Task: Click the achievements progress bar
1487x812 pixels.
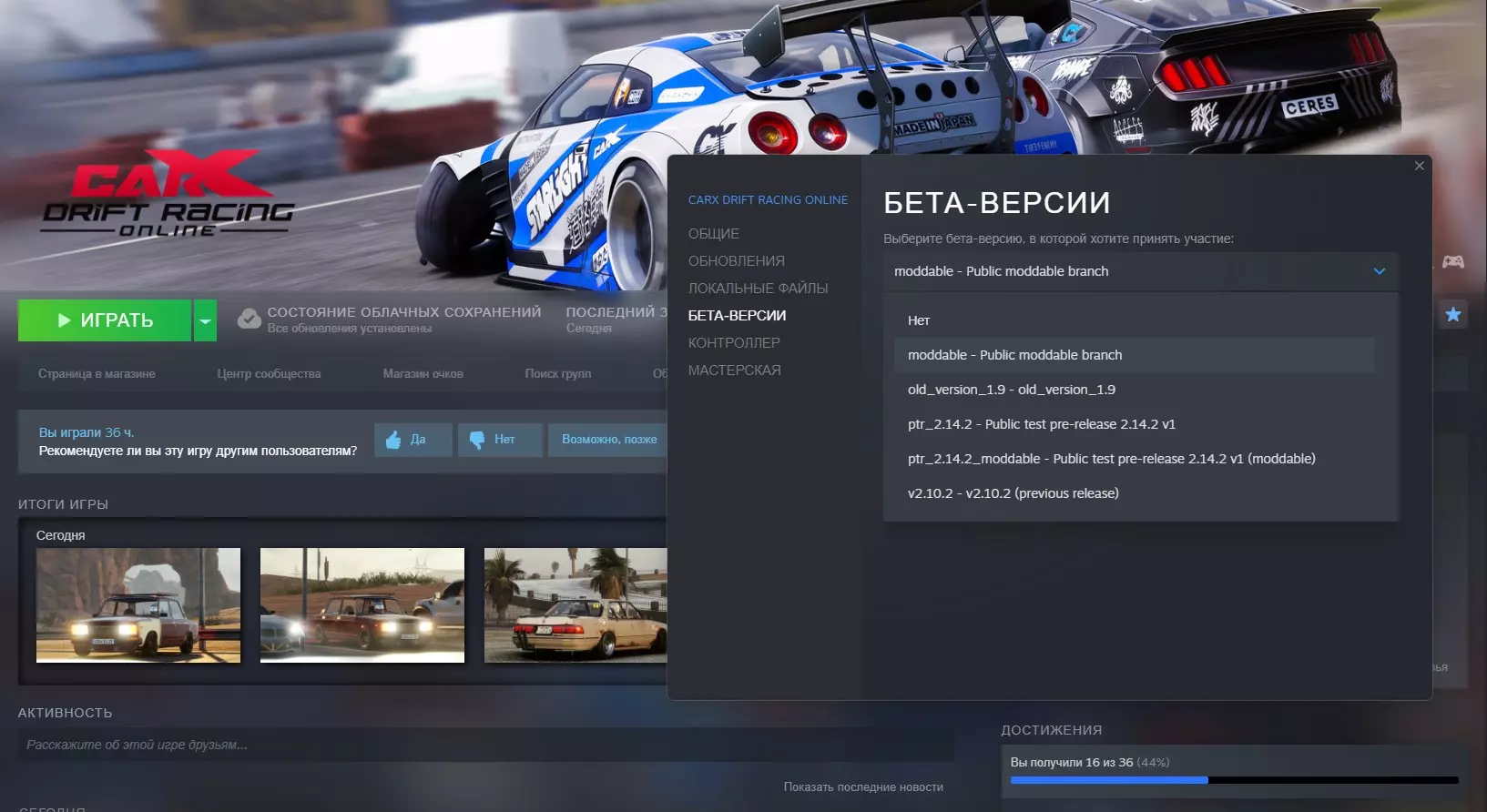Action: tap(1234, 780)
